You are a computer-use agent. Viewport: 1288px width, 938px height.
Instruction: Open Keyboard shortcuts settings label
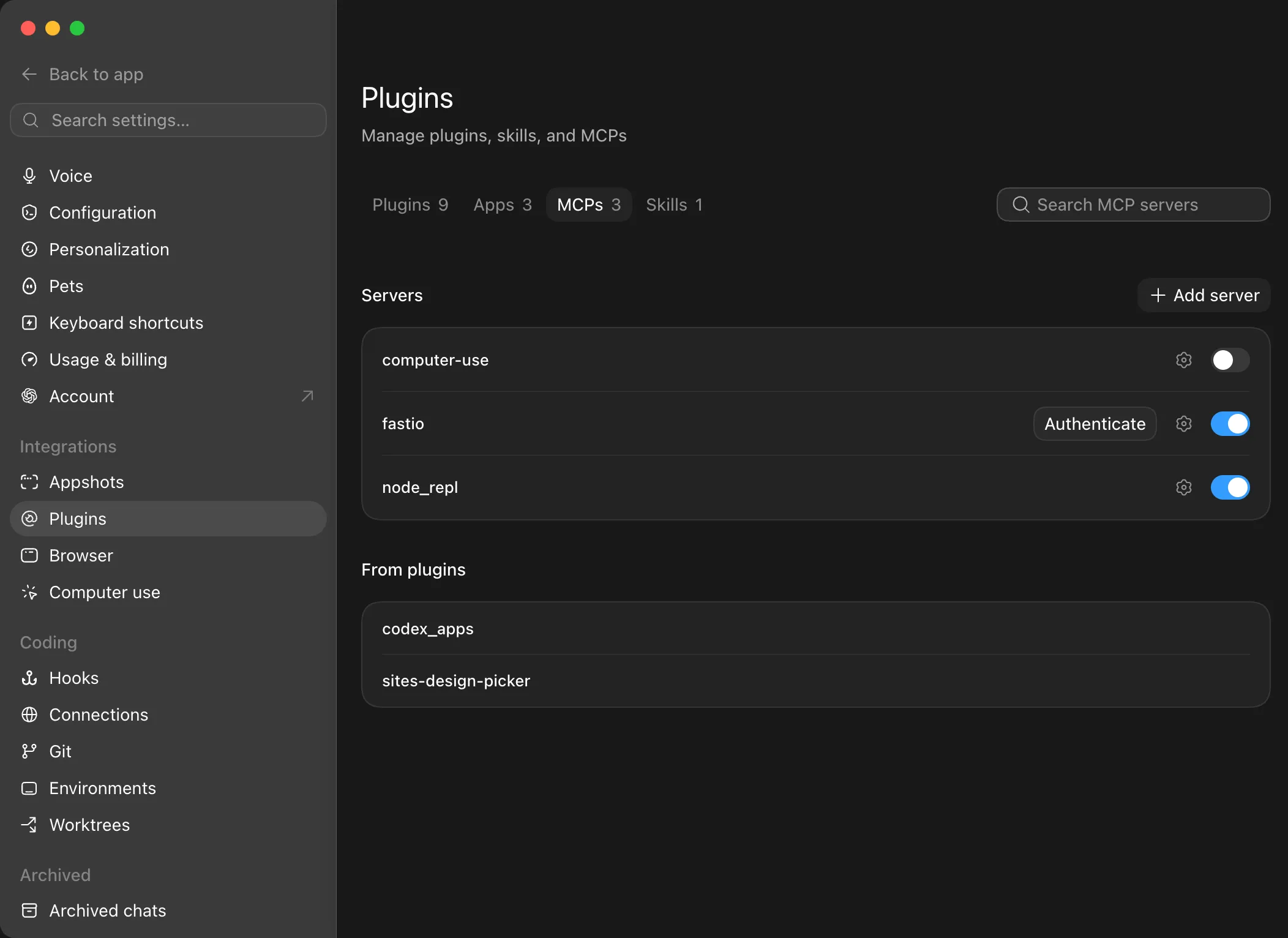126,323
